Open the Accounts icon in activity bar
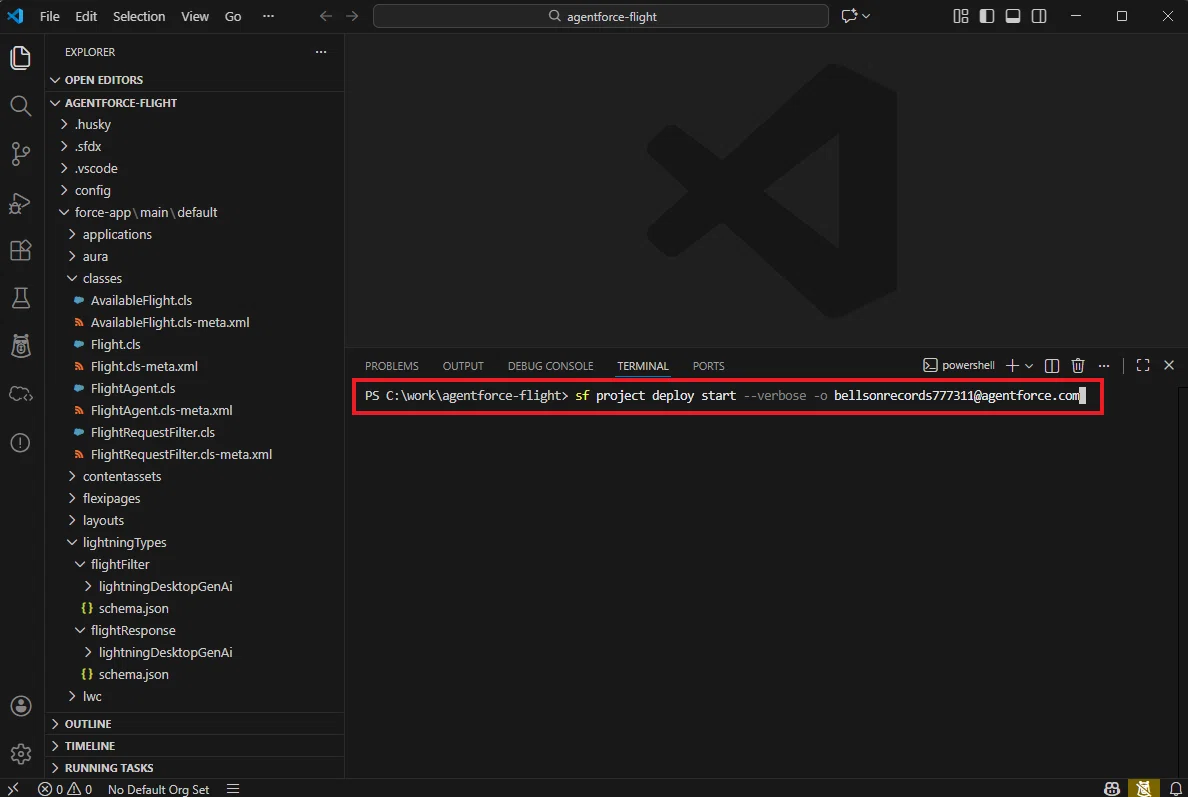 coord(20,706)
